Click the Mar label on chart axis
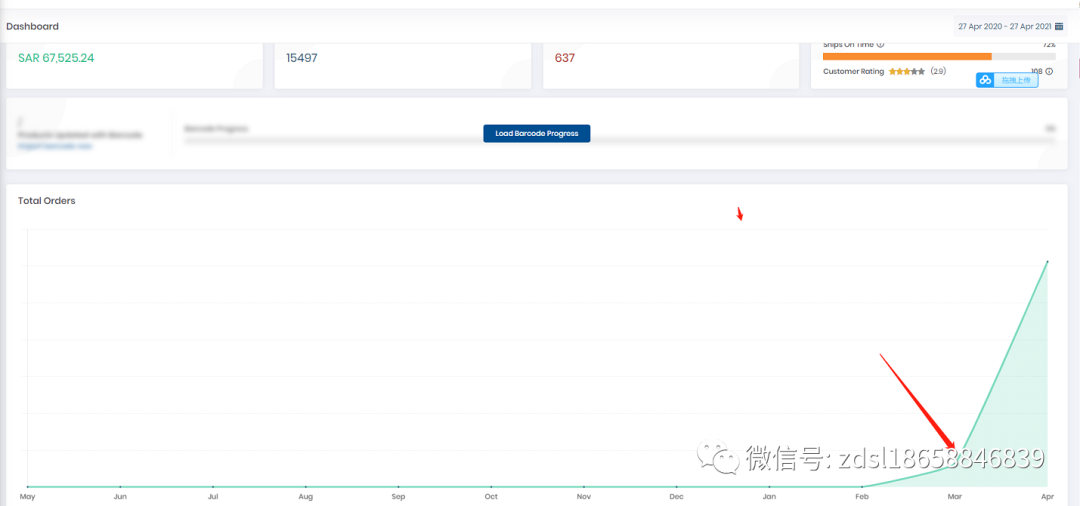The height and width of the screenshot is (506, 1080). 955,496
